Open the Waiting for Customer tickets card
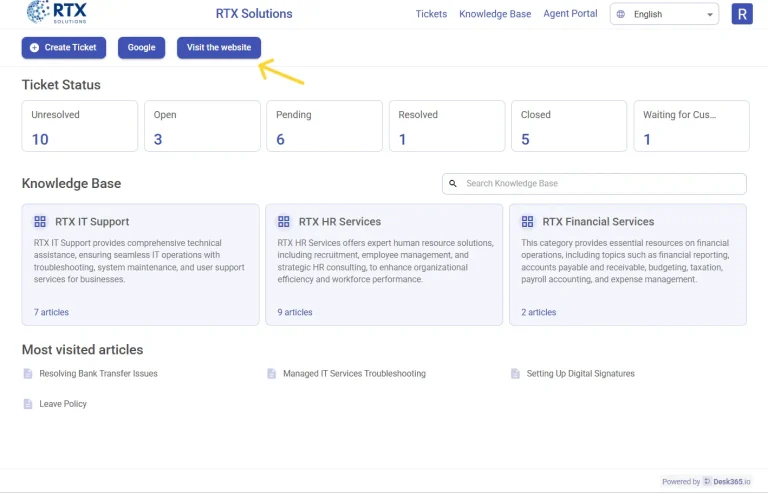 (692, 126)
